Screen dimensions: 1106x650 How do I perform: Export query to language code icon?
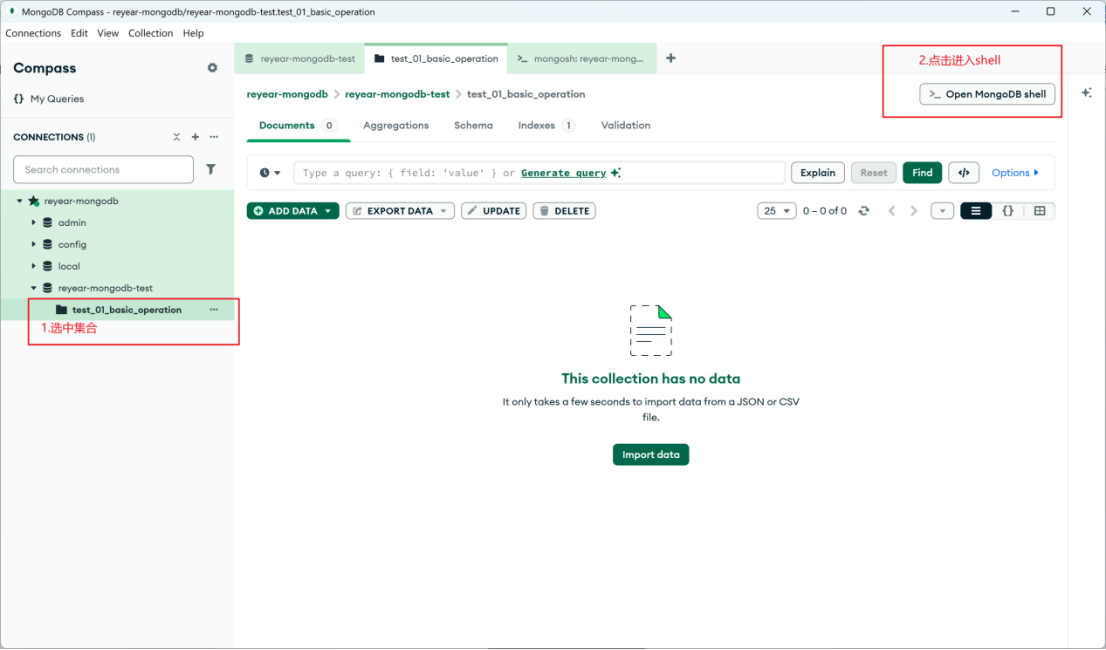tap(964, 173)
